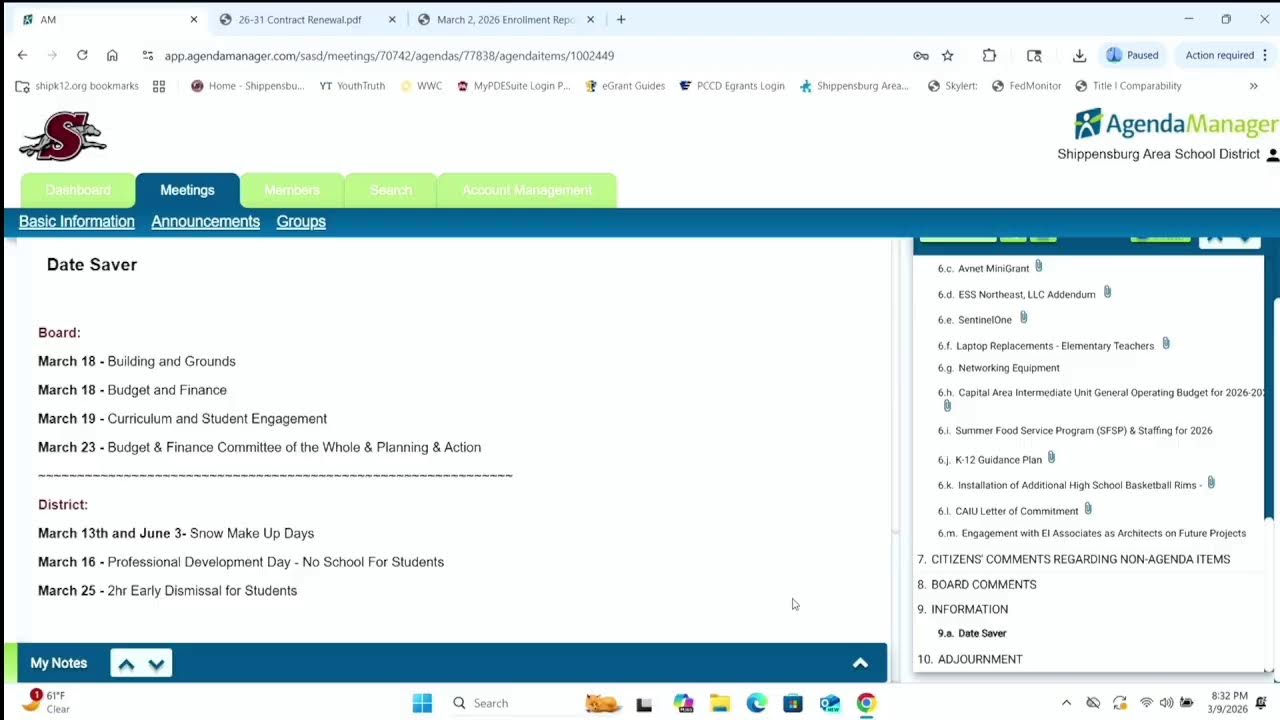The width and height of the screenshot is (1280, 720).
Task: Close the Contract Renewal.pdf browser tab
Action: click(392, 19)
